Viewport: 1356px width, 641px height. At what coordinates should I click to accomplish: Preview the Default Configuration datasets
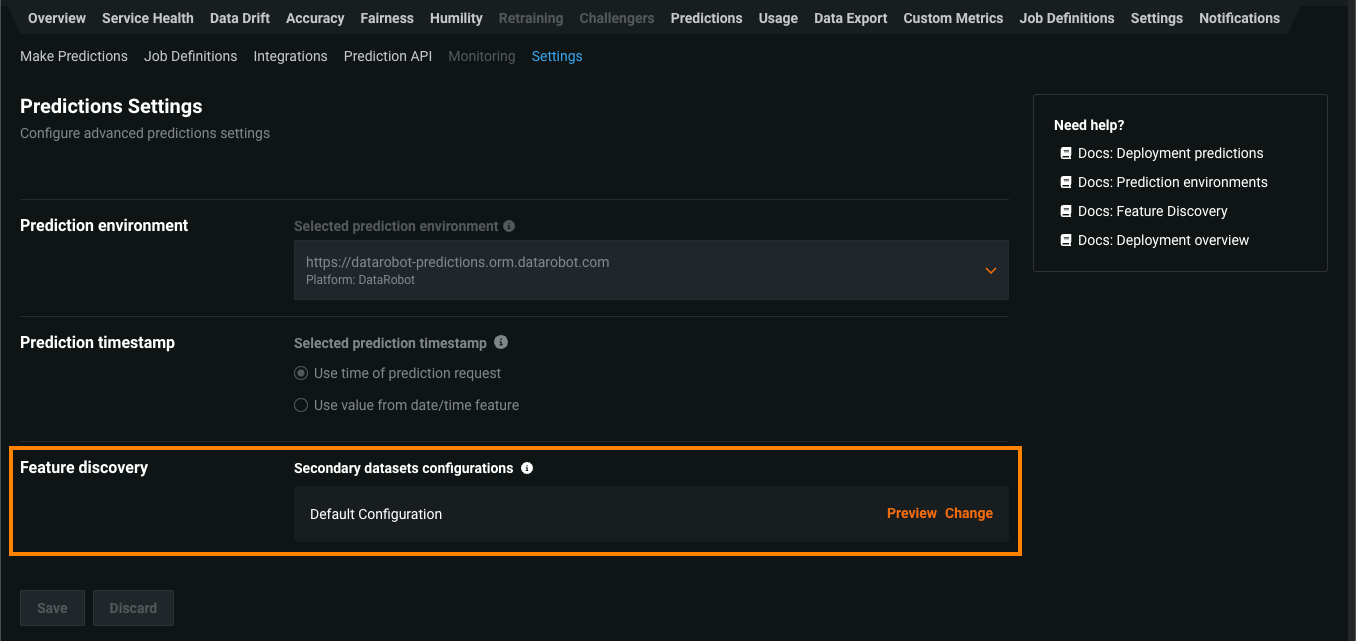click(x=911, y=513)
